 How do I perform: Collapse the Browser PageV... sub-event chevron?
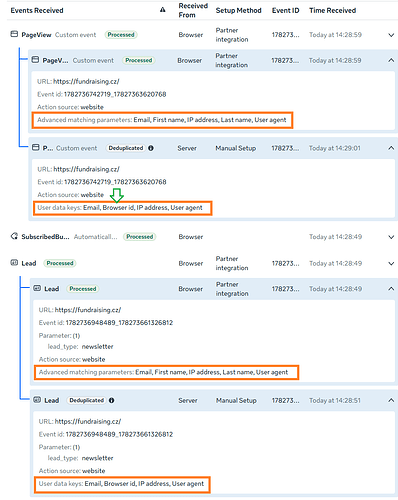click(391, 60)
